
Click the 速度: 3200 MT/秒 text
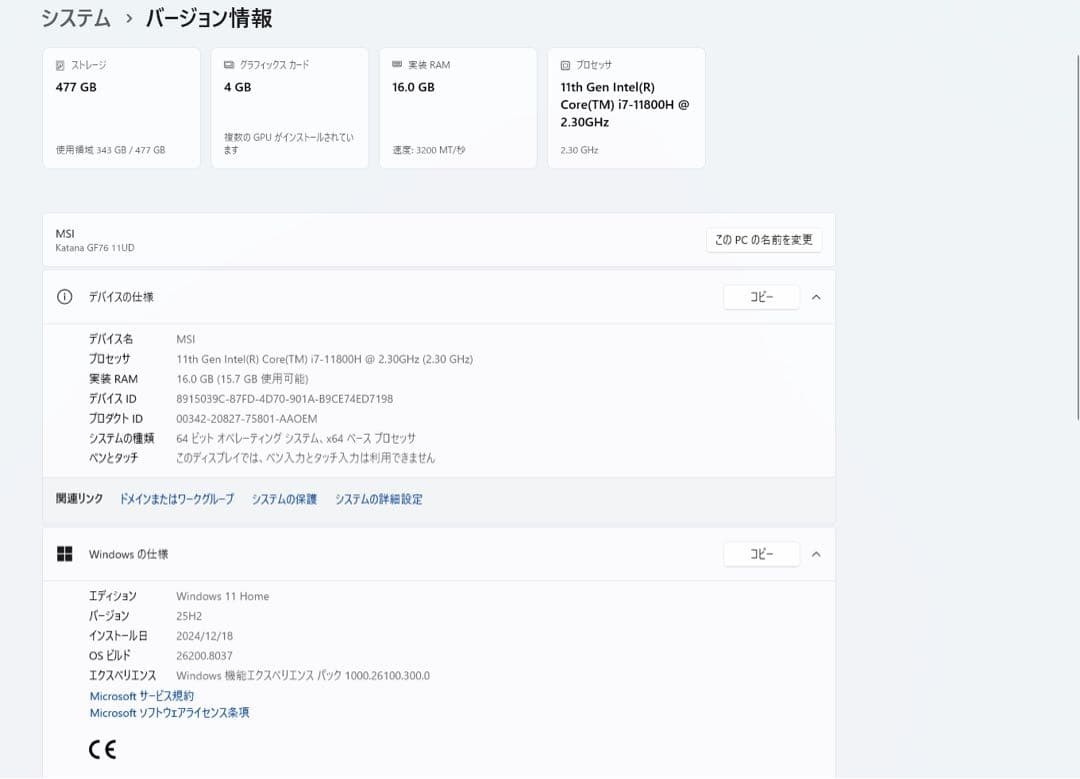pos(428,150)
